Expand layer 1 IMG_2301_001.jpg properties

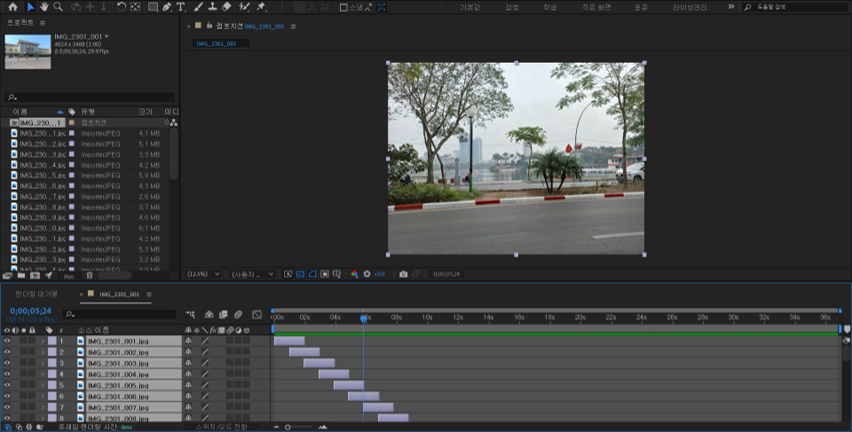tap(43, 341)
